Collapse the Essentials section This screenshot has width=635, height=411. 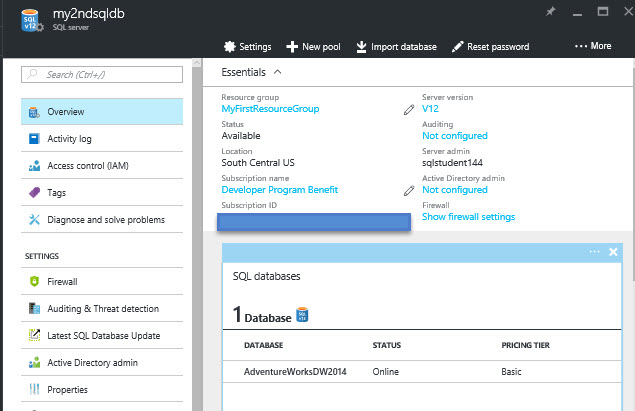point(277,72)
